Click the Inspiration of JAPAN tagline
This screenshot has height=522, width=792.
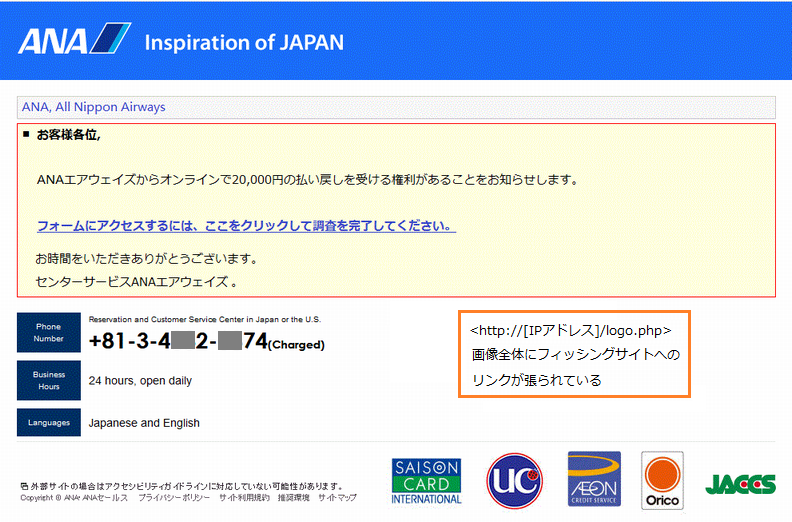tap(244, 42)
